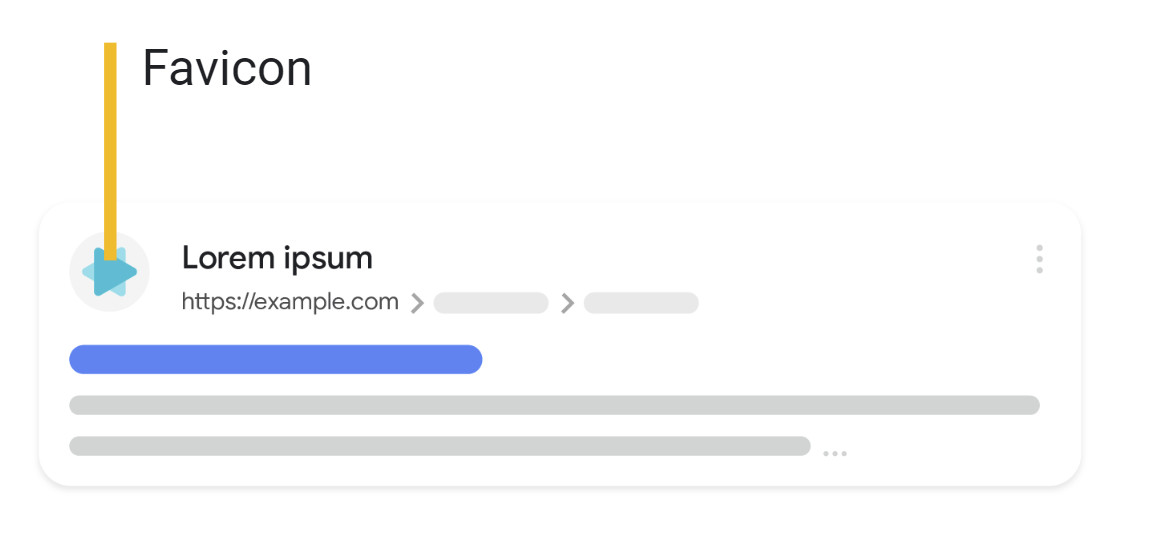The width and height of the screenshot is (1158, 533).
Task: Click the letter L in Lorem ipsum
Action: (x=190, y=258)
